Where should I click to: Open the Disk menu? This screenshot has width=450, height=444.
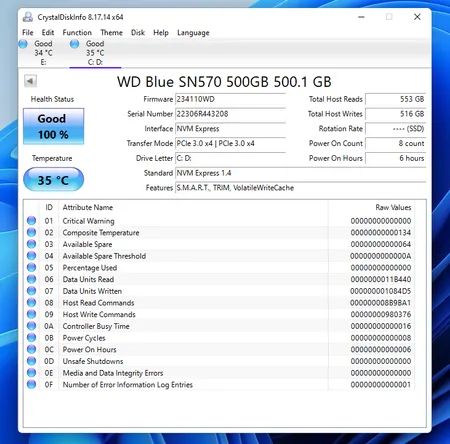(138, 33)
